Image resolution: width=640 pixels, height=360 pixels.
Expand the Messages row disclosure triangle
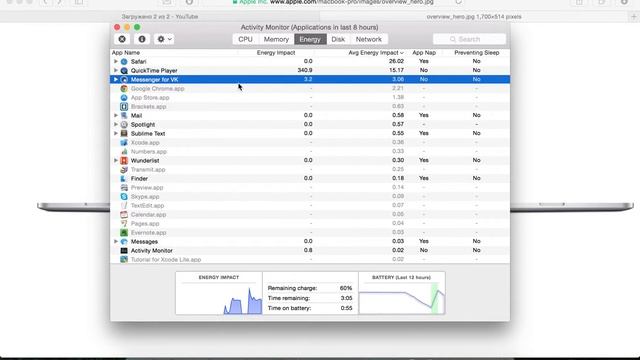116,242
